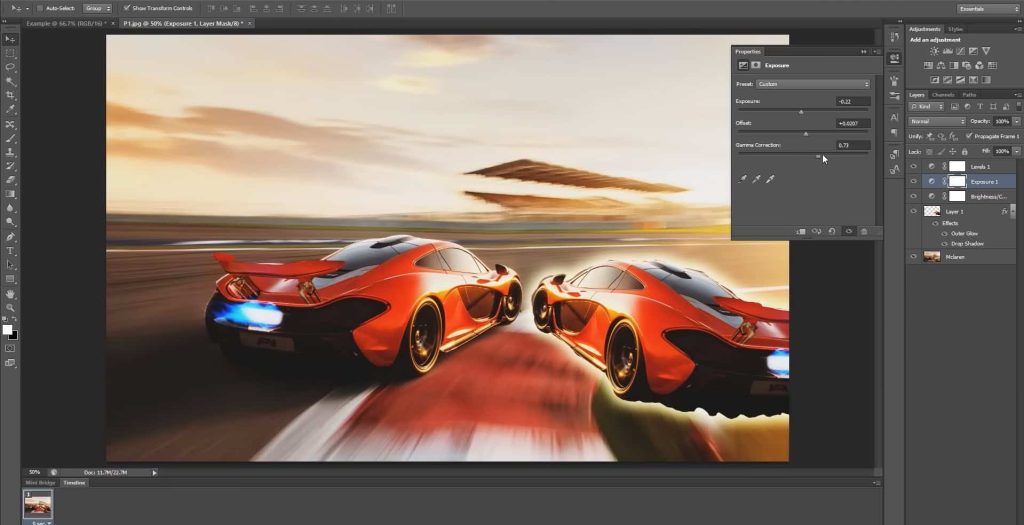Image resolution: width=1024 pixels, height=525 pixels.
Task: Select the Lasso tool
Action: point(10,67)
